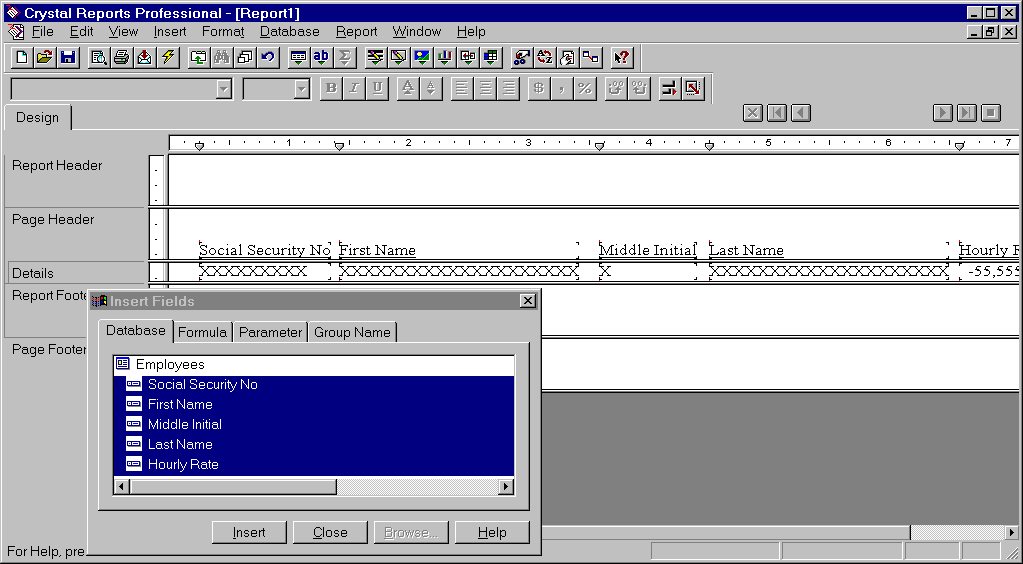
Task: Click the New Report toolbar icon
Action: (21, 57)
